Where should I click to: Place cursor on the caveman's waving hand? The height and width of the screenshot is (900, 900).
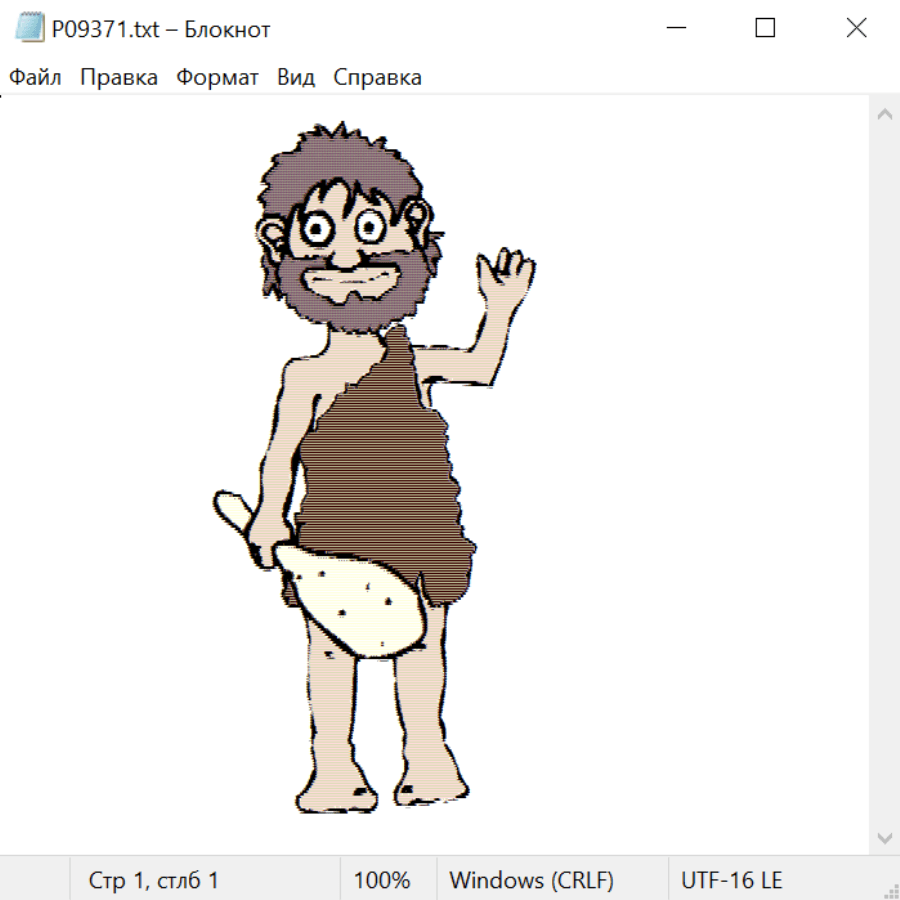point(505,275)
